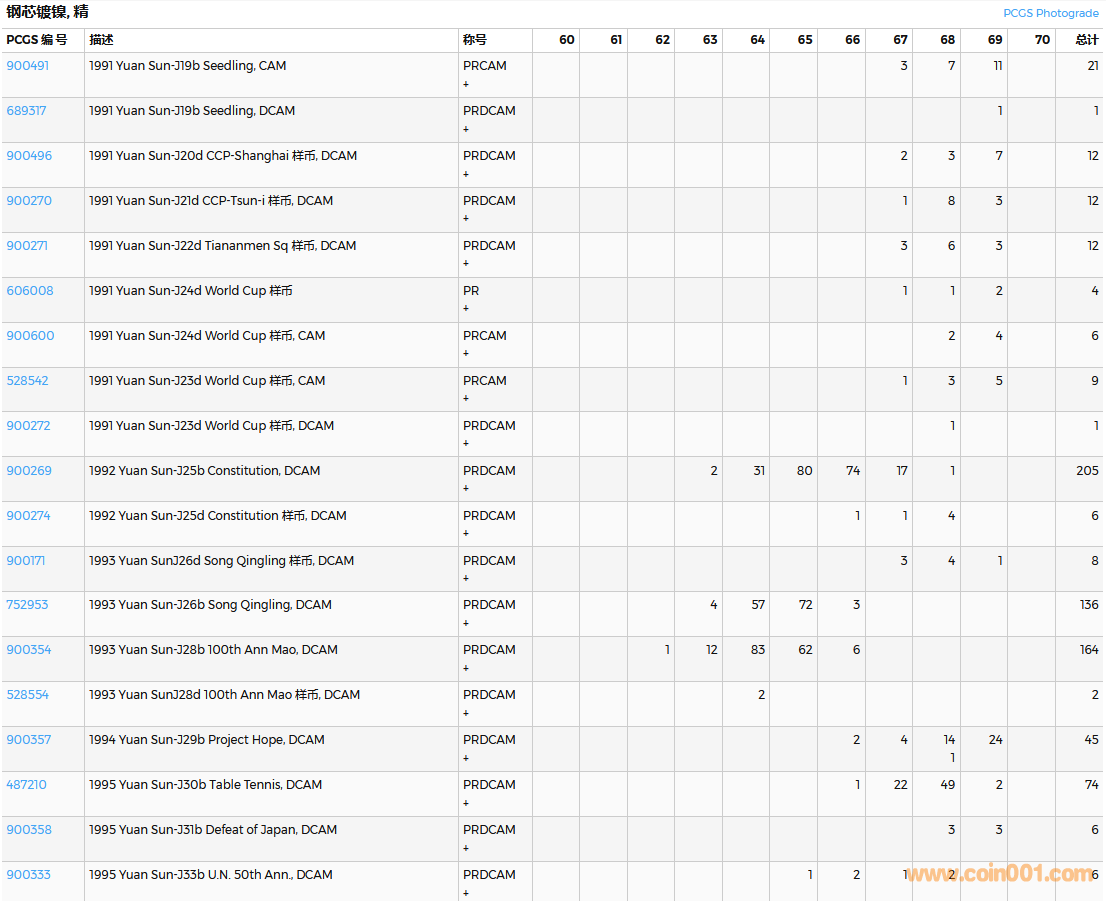This screenshot has height=901, width=1106.
Task: Expand plus under 100th Ann Mao 900354
Action: coord(466,668)
